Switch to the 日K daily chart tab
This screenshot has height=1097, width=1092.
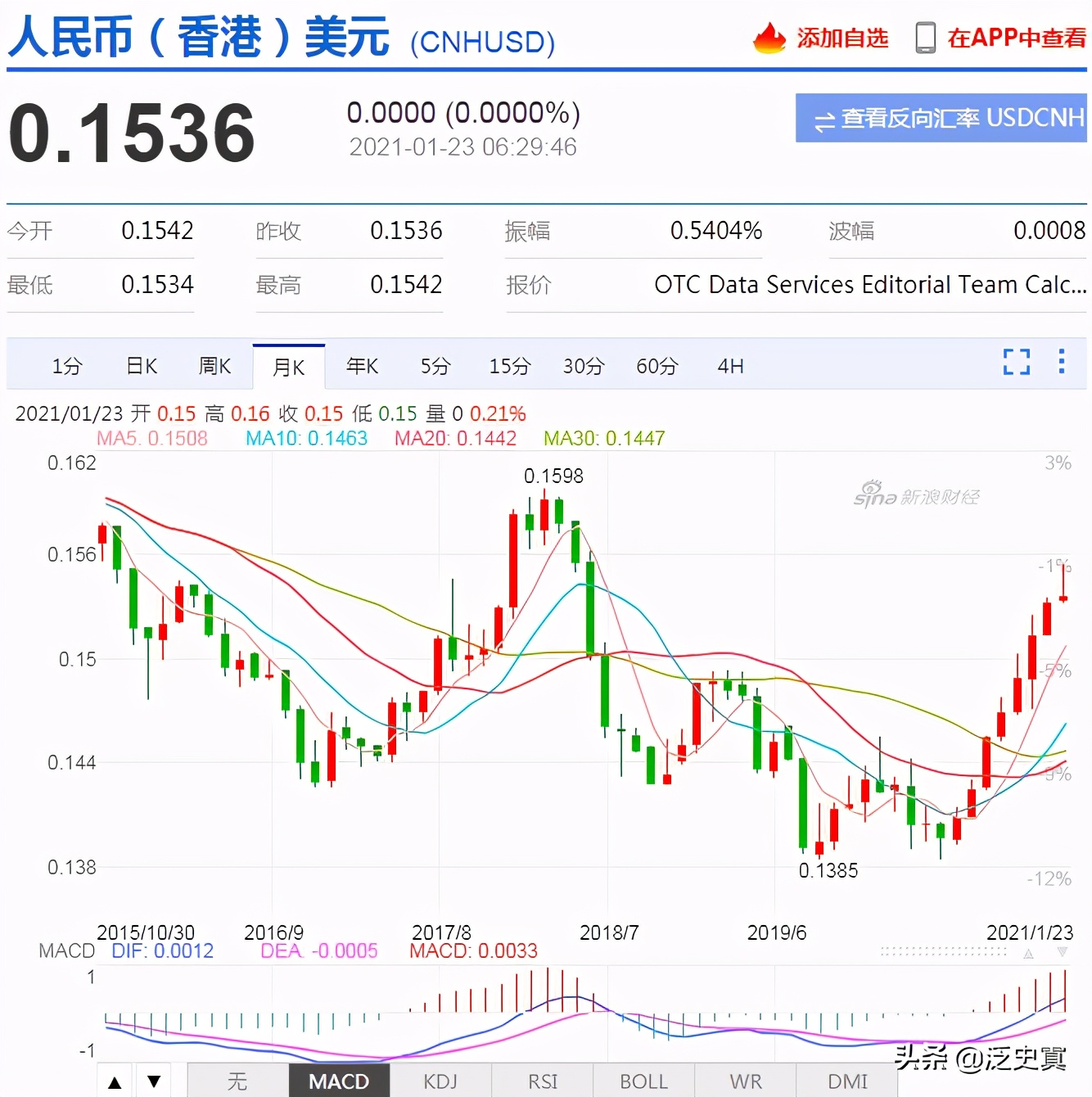click(x=141, y=366)
